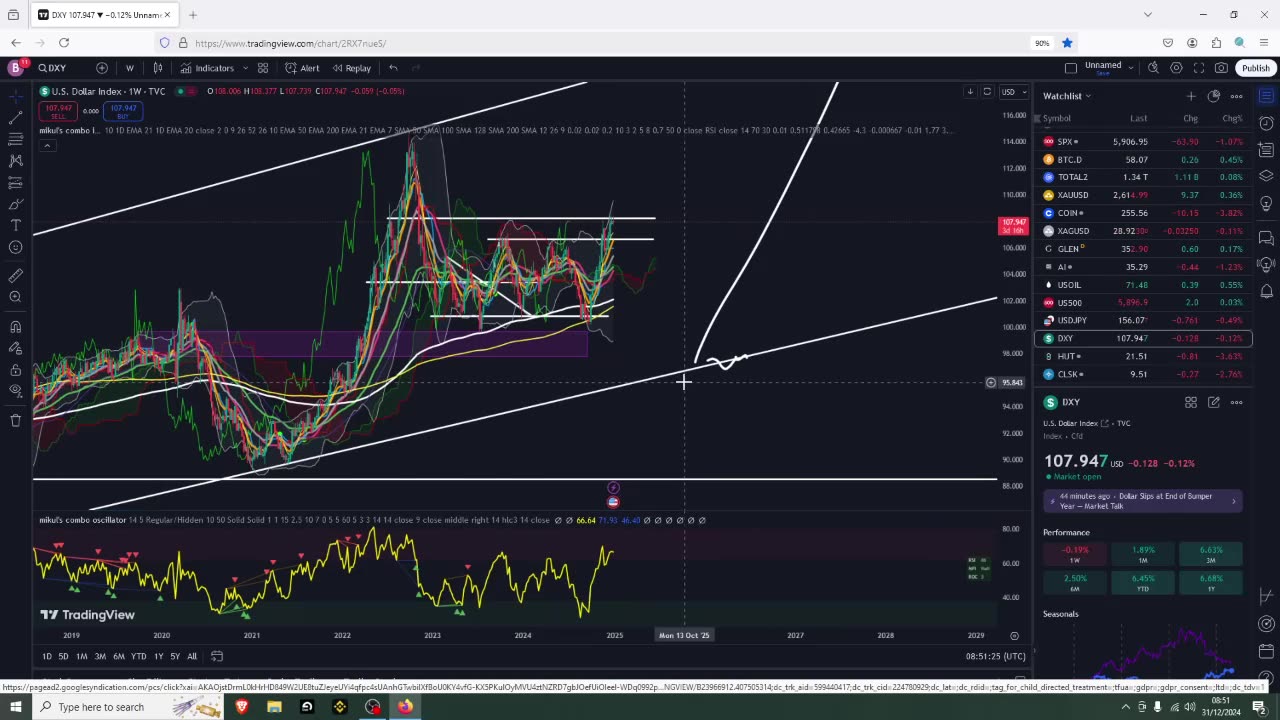Switch time range to YTD

pos(139,656)
